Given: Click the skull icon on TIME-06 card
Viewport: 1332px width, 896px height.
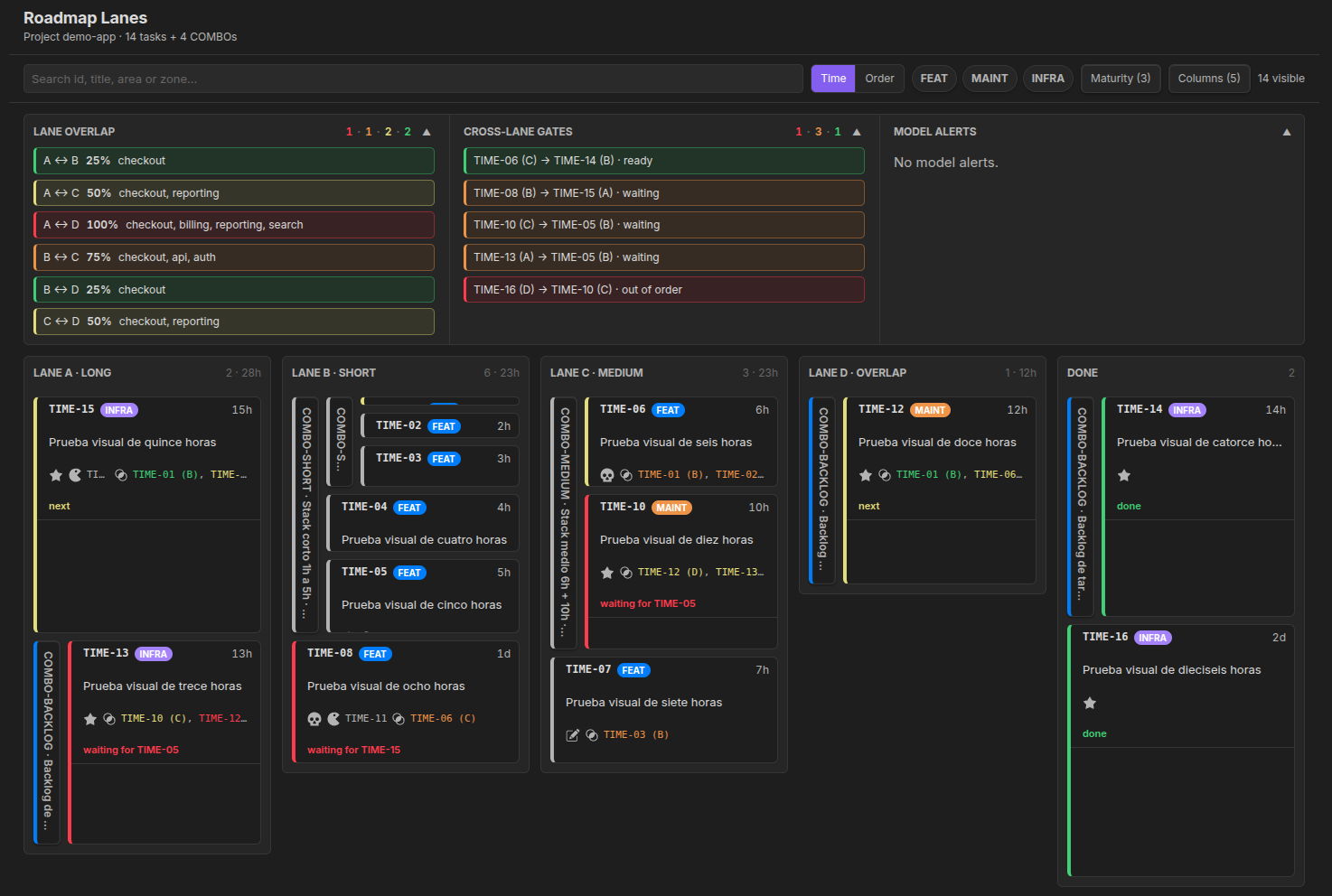Looking at the screenshot, I should (607, 475).
